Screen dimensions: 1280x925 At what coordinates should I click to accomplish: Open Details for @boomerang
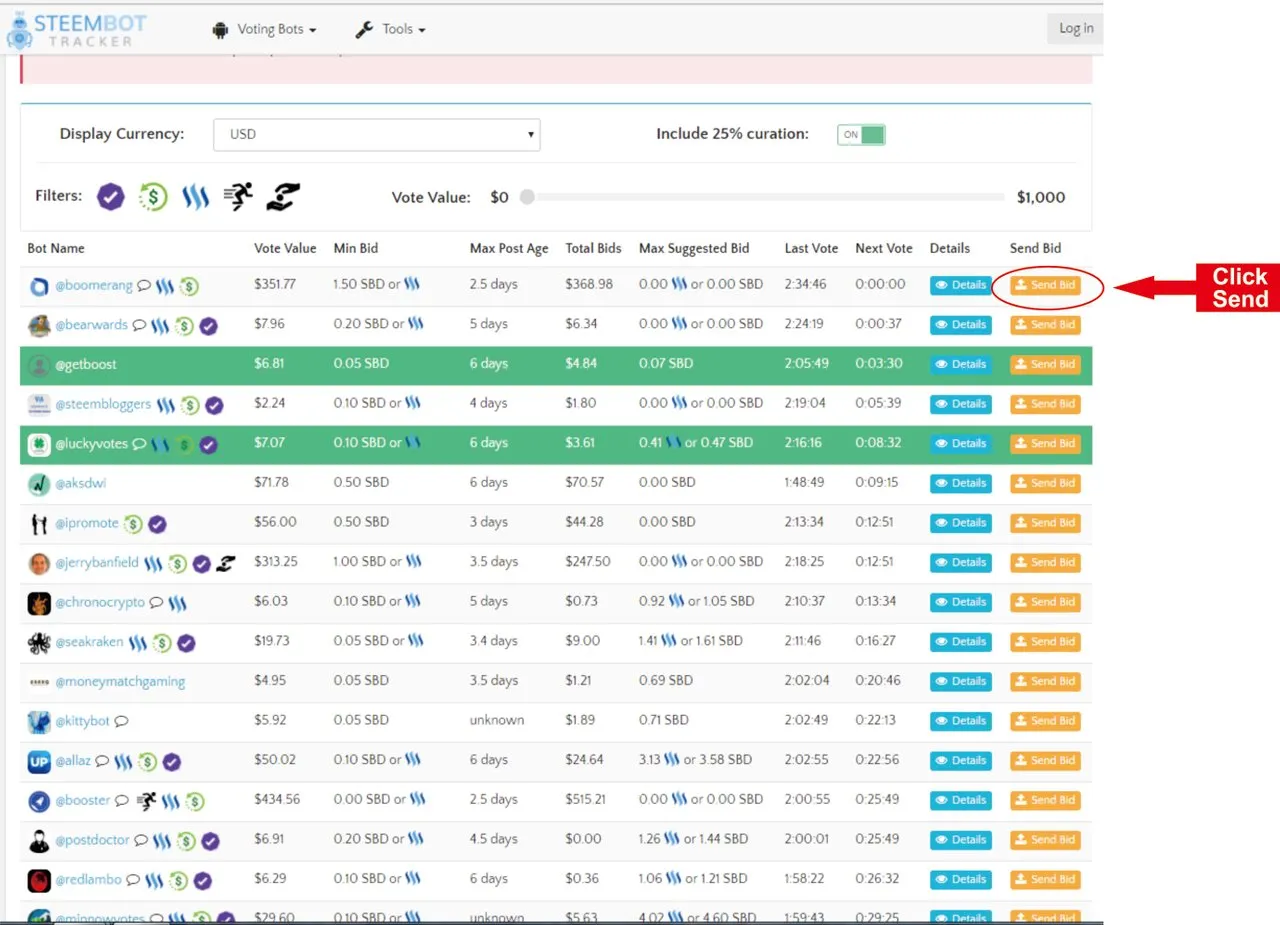(960, 285)
